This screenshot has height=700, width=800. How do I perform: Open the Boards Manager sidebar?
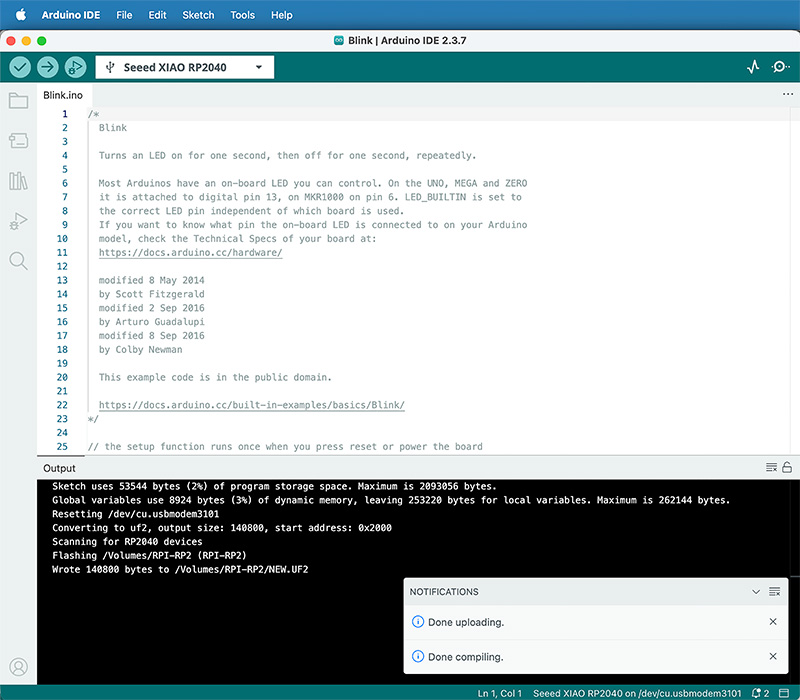(18, 141)
